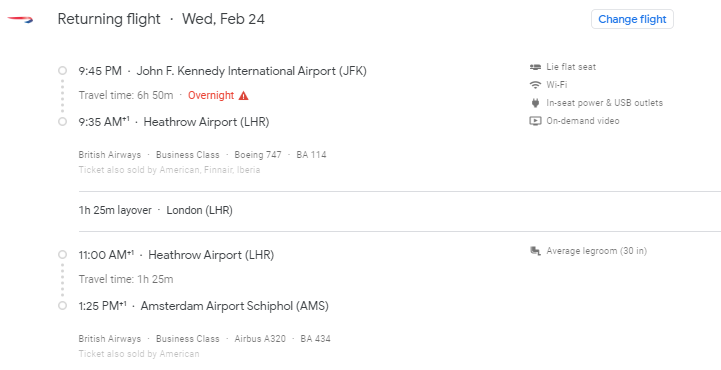Screen dimensions: 721x370
Task: Click Ticket also sold by American, Finnair, Iberia
Action: coord(169,170)
